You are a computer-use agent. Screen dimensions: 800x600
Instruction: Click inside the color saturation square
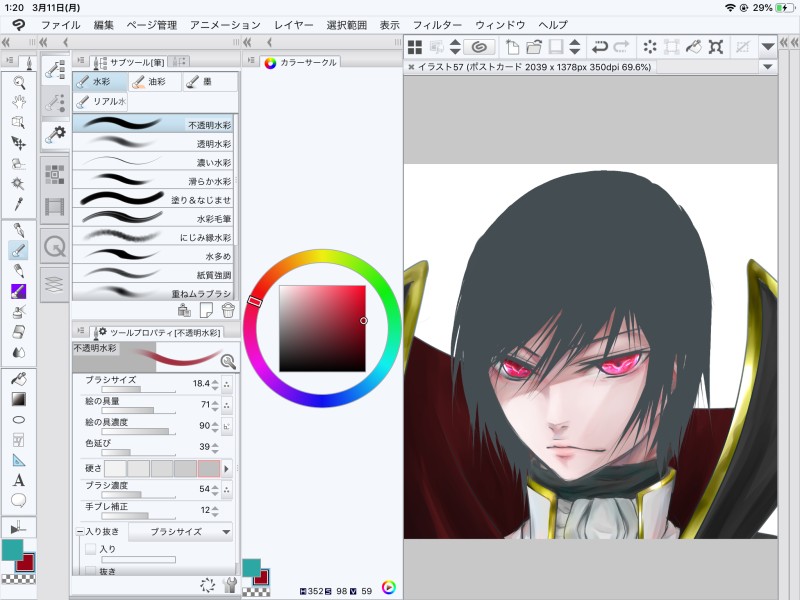click(x=322, y=329)
